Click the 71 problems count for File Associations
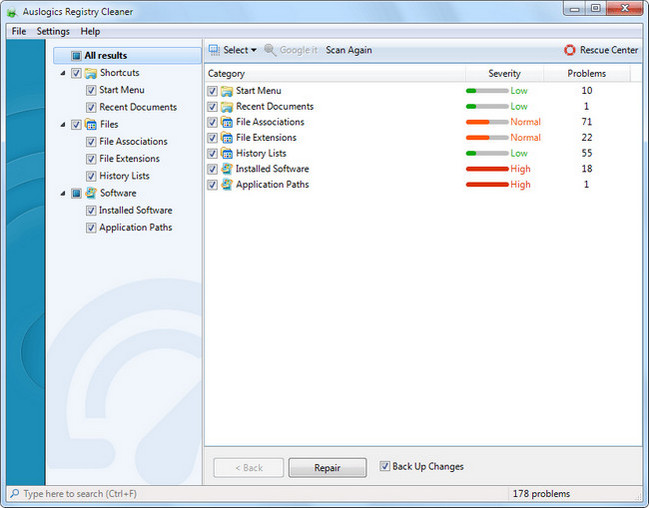Viewport: 649px width, 508px height. (587, 122)
